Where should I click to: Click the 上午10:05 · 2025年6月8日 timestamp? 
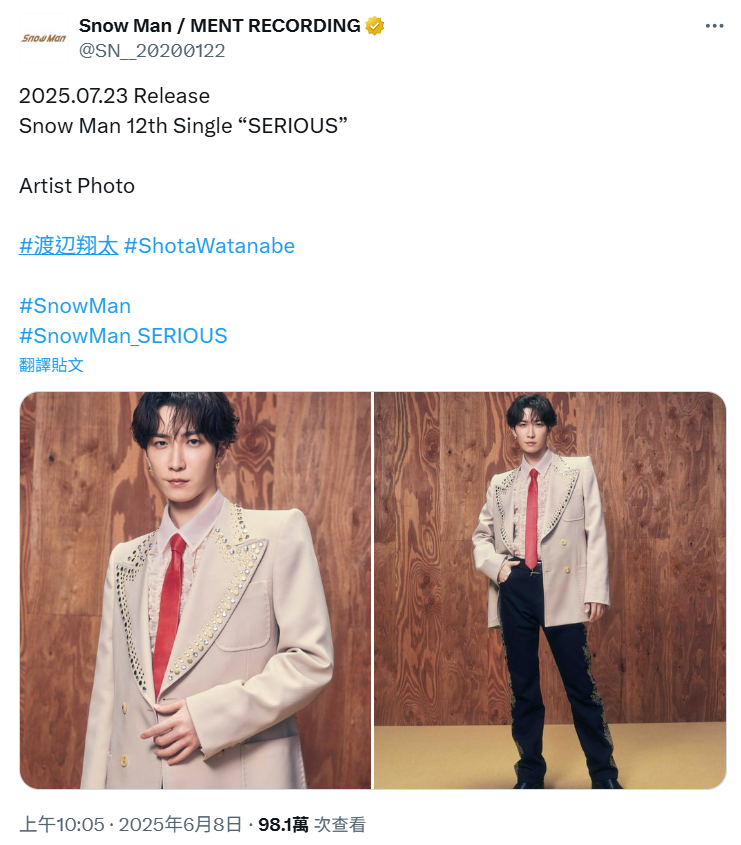[130, 824]
